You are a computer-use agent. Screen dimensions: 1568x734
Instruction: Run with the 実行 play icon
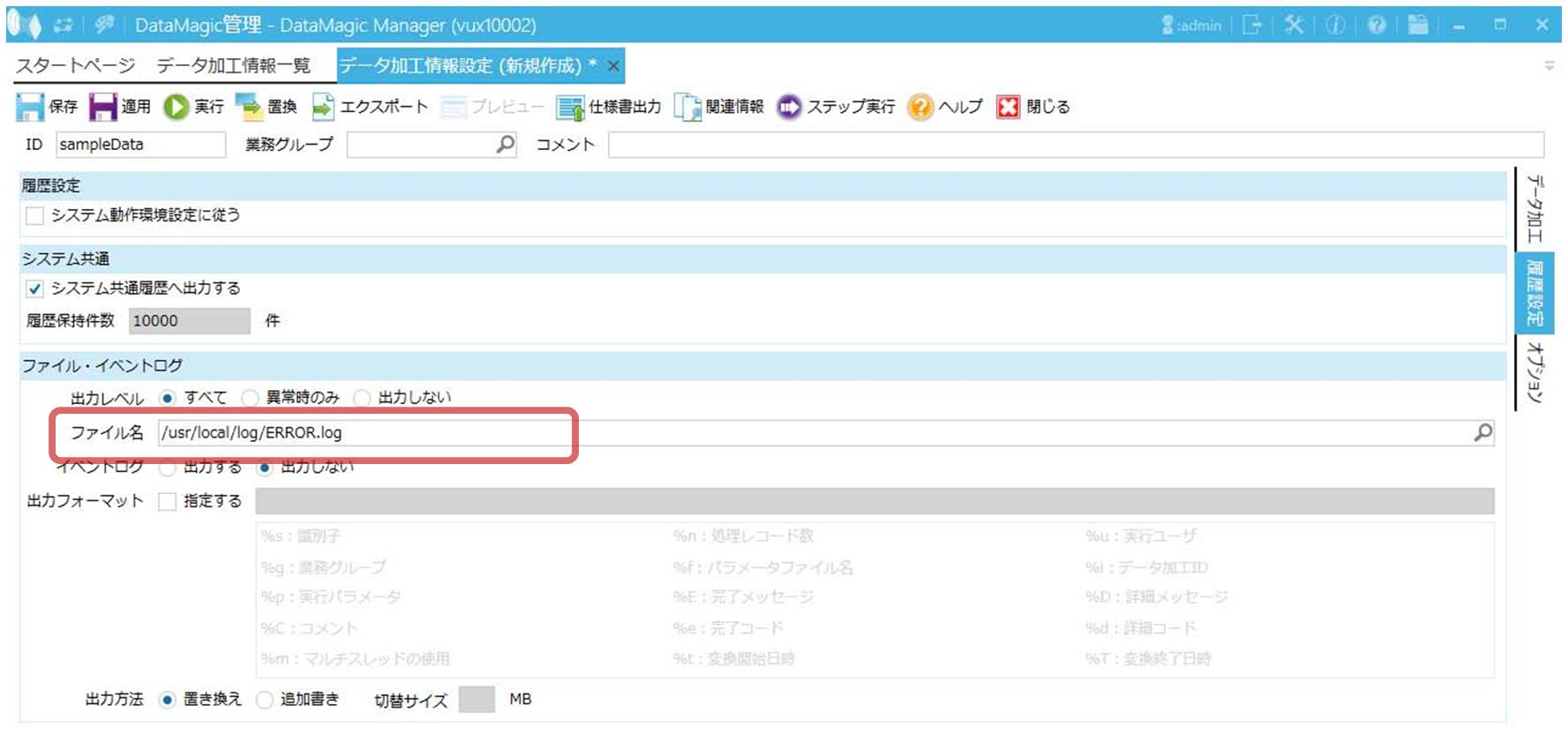click(176, 107)
